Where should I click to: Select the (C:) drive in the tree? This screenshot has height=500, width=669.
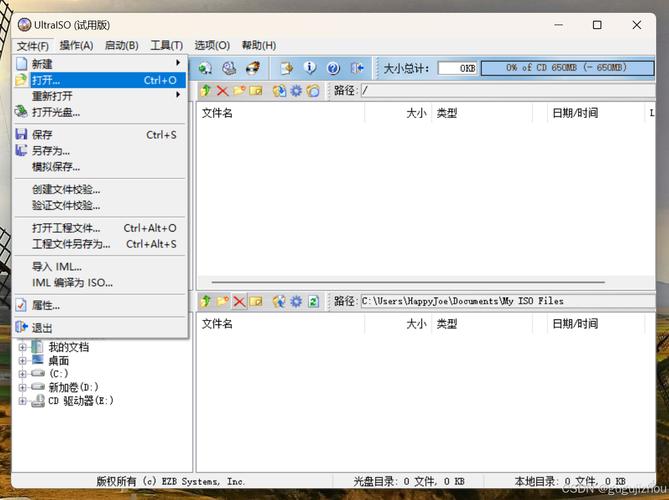point(58,374)
